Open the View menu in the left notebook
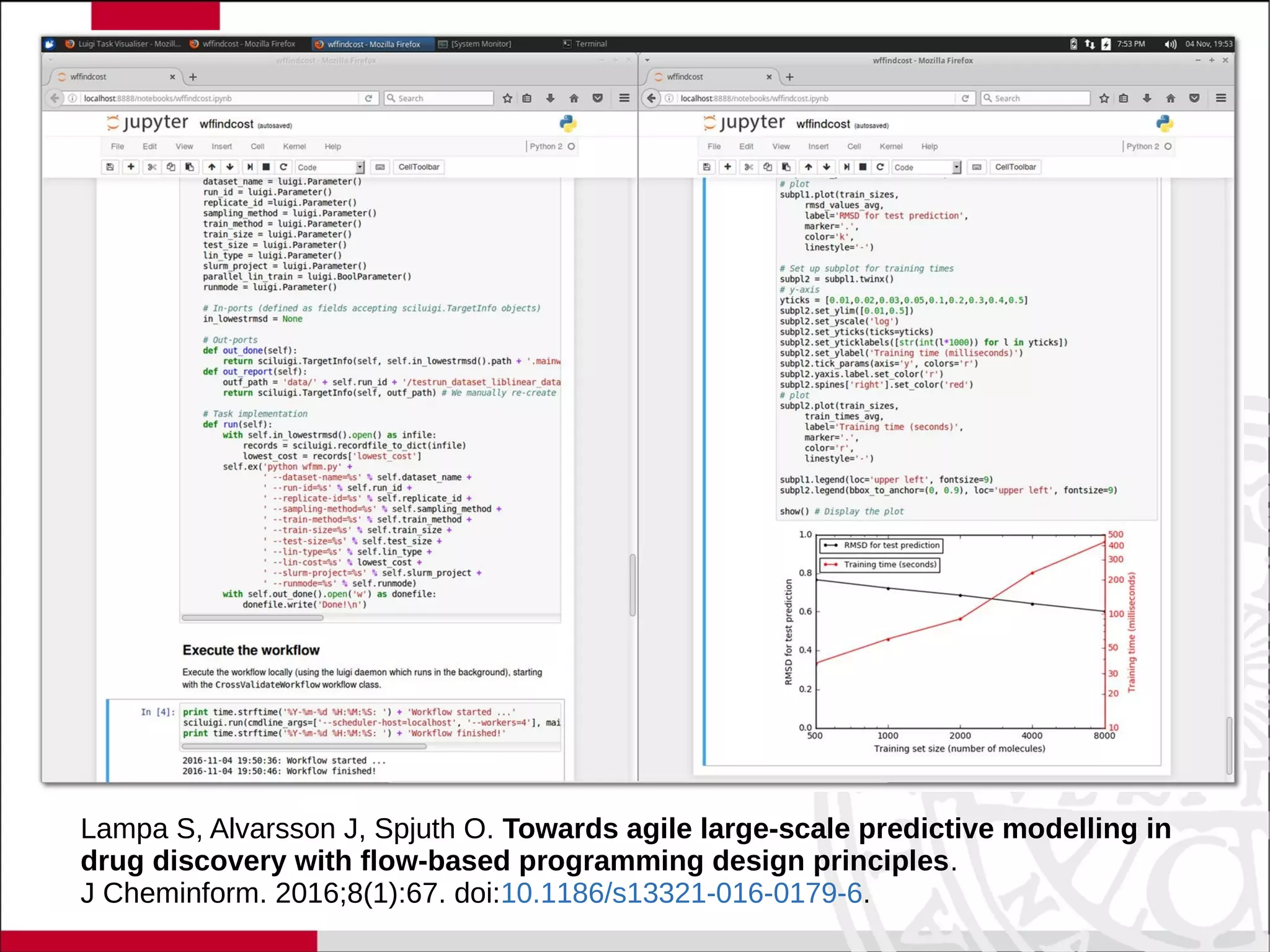The width and height of the screenshot is (1270, 952). (184, 146)
